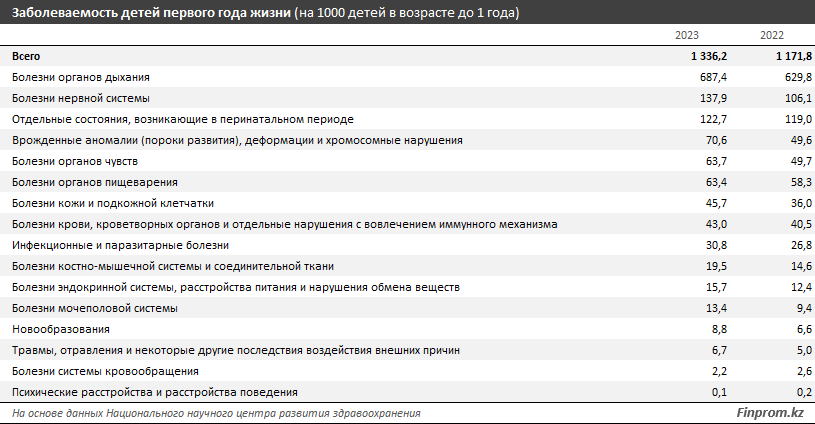Viewport: 815px width, 424px height.
Task: Select the 2022 column header
Action: pyautogui.click(x=771, y=36)
